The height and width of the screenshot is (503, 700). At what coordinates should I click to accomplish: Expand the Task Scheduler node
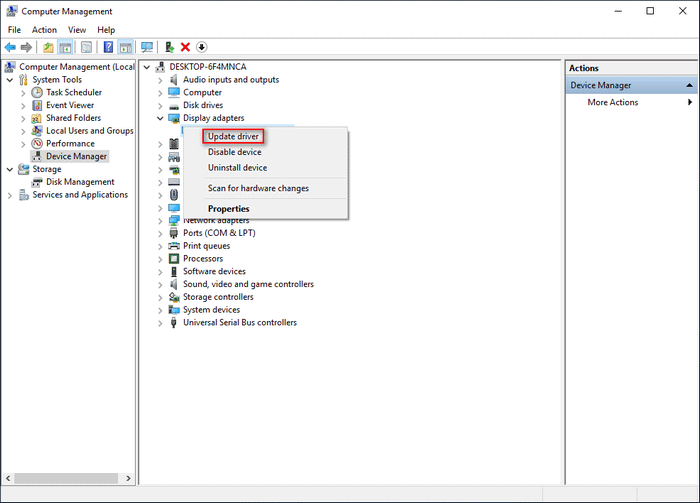pyautogui.click(x=23, y=93)
